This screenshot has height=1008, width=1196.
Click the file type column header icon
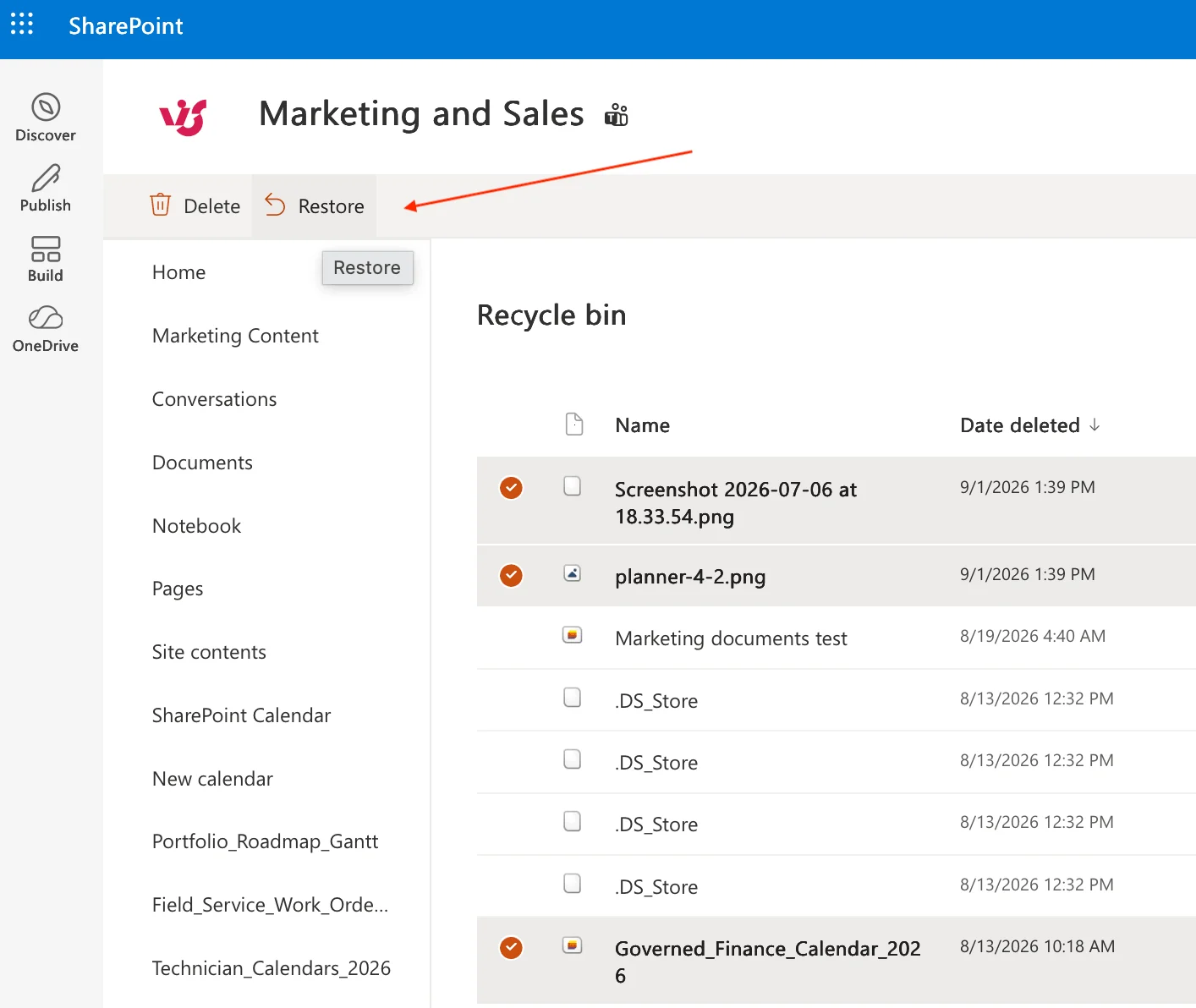(574, 424)
